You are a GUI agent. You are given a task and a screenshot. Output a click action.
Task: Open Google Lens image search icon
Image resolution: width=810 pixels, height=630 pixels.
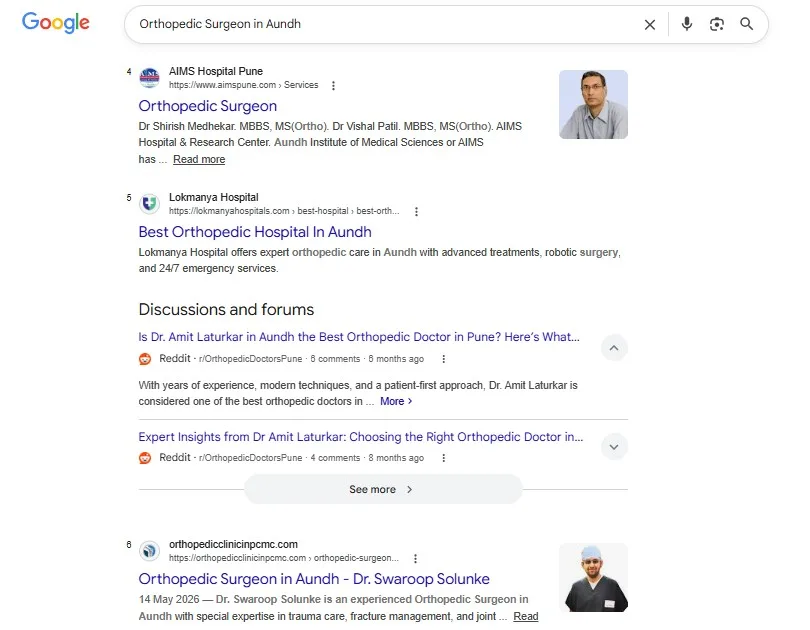(x=716, y=24)
